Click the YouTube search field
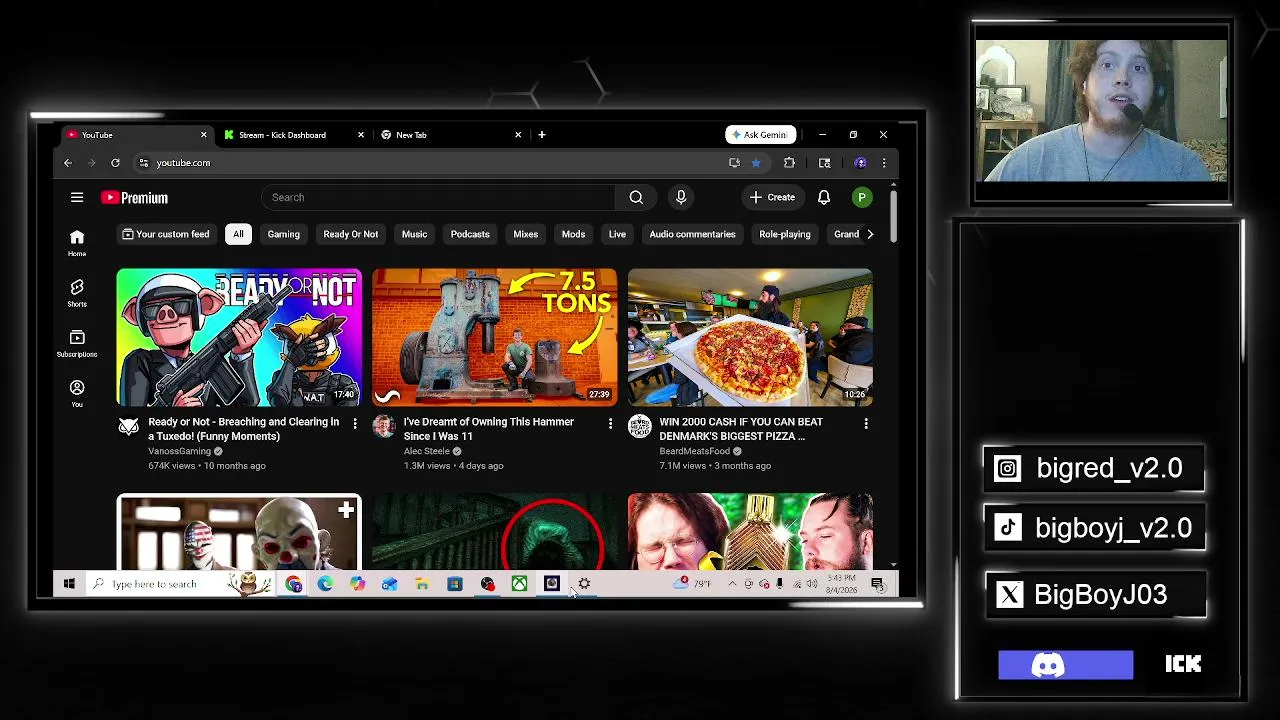The height and width of the screenshot is (720, 1280). [x=440, y=197]
